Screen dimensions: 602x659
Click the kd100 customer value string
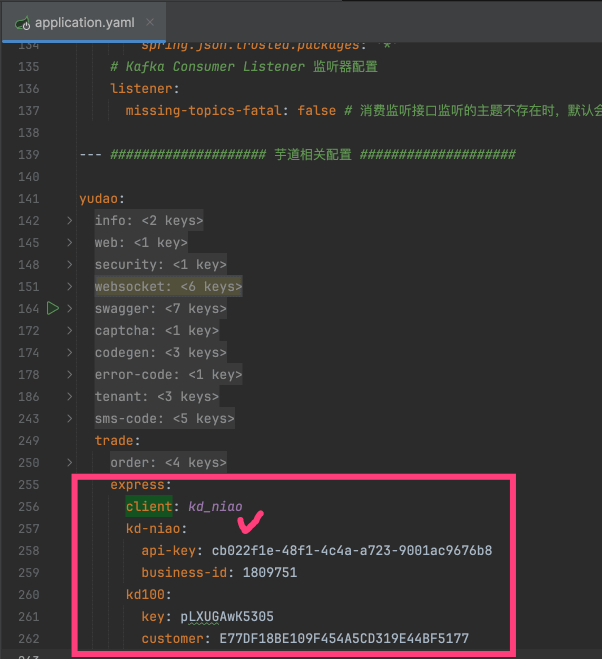pos(339,638)
